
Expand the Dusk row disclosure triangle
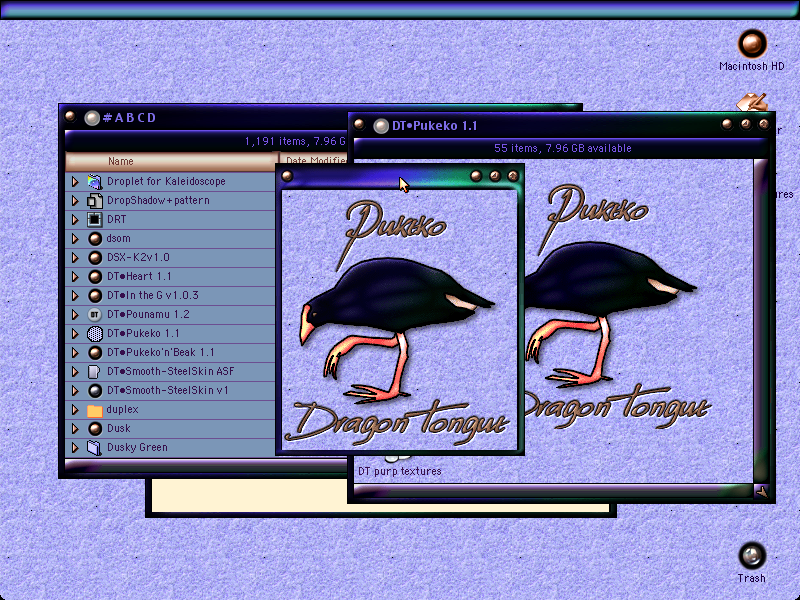(75, 429)
